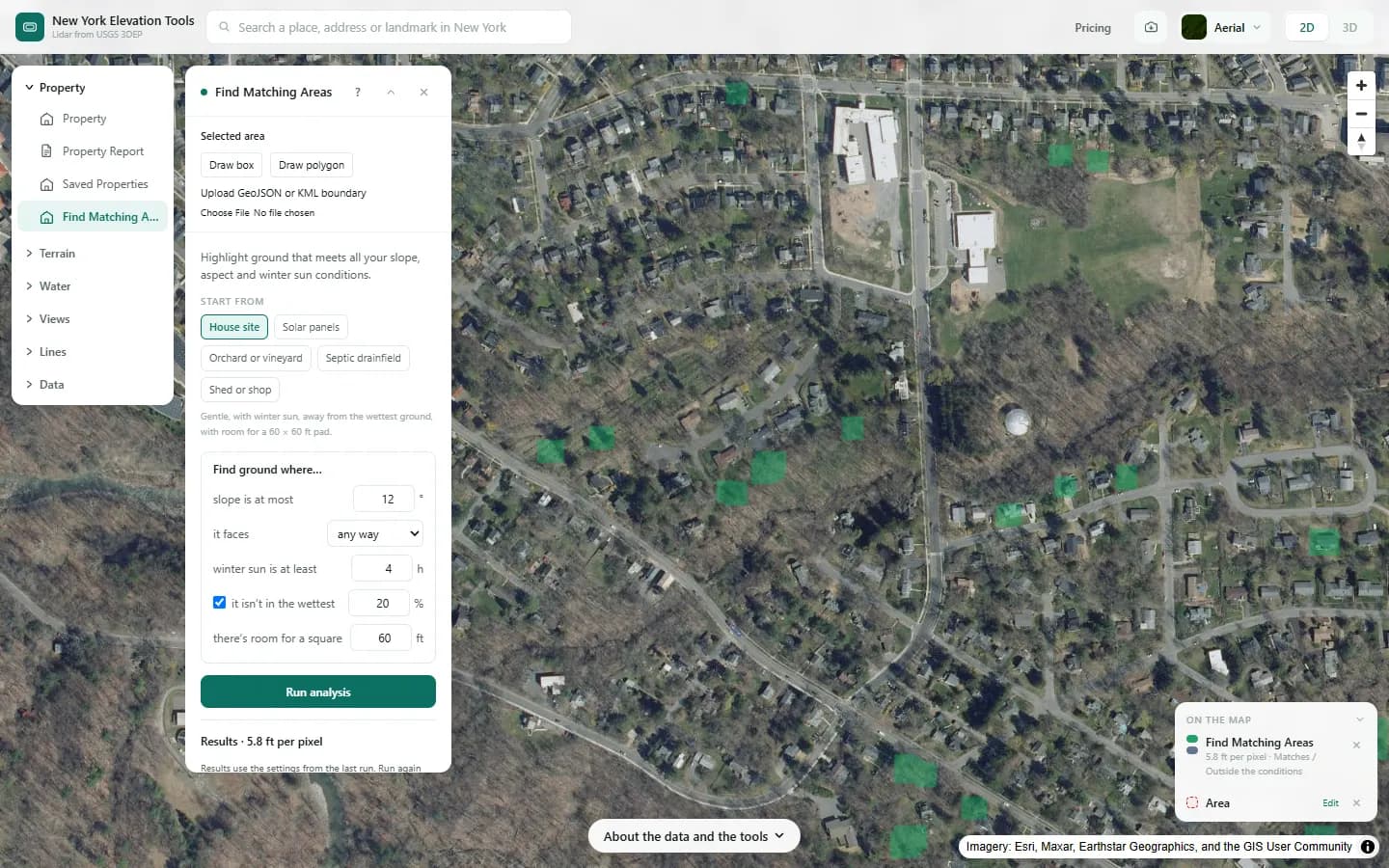This screenshot has height=868, width=1389.
Task: Click the Edit link for Area
Action: pos(1330,803)
